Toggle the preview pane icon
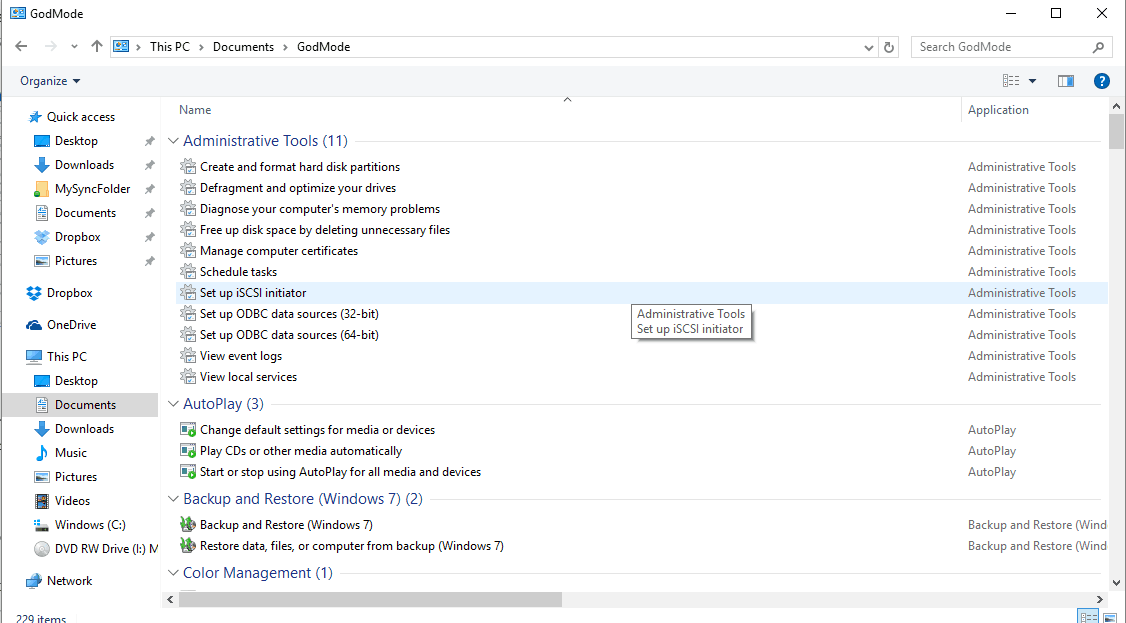 (1065, 81)
